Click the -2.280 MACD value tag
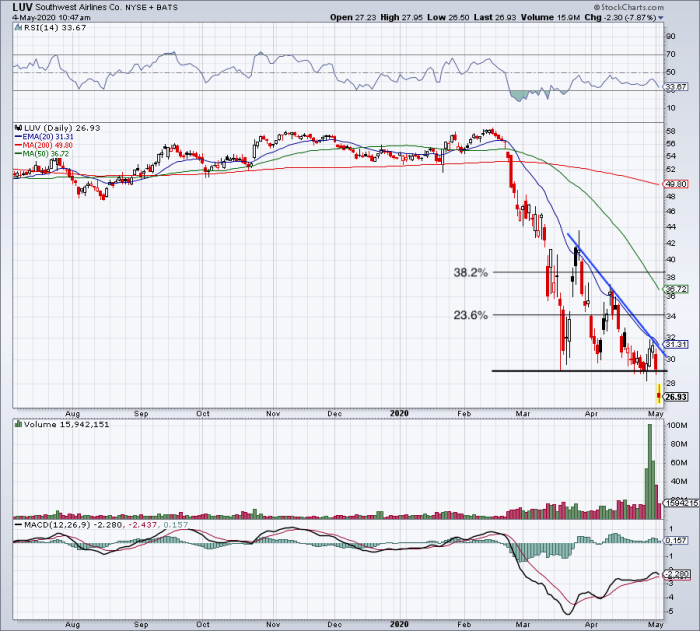 (676, 573)
